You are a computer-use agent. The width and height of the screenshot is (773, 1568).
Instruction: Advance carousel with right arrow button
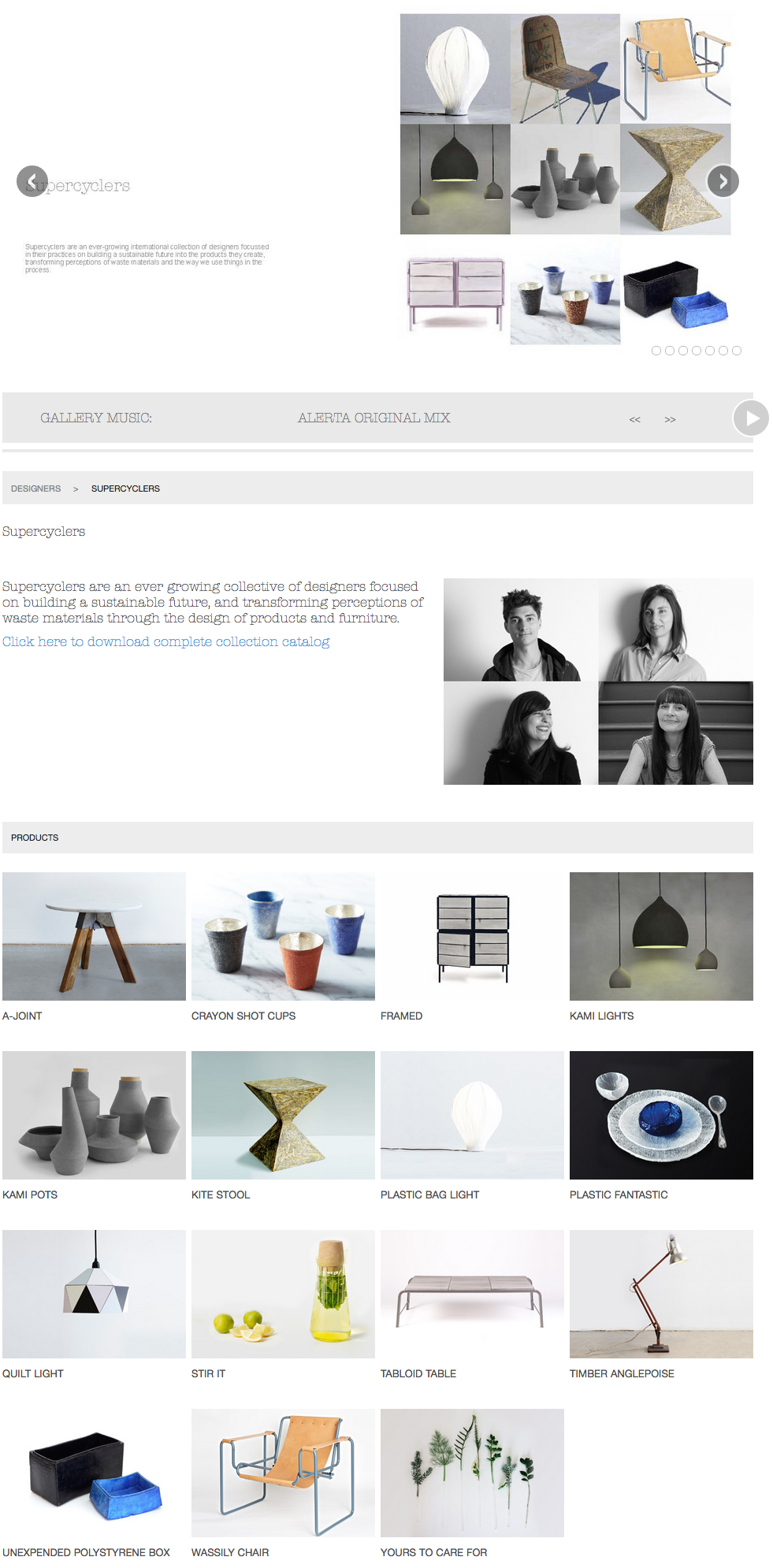point(723,181)
